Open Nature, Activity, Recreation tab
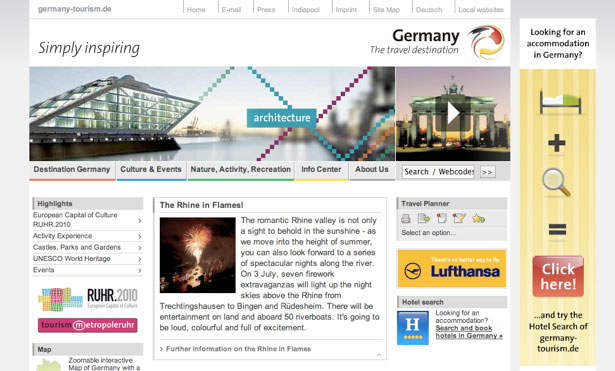The width and height of the screenshot is (615, 371). 241,170
